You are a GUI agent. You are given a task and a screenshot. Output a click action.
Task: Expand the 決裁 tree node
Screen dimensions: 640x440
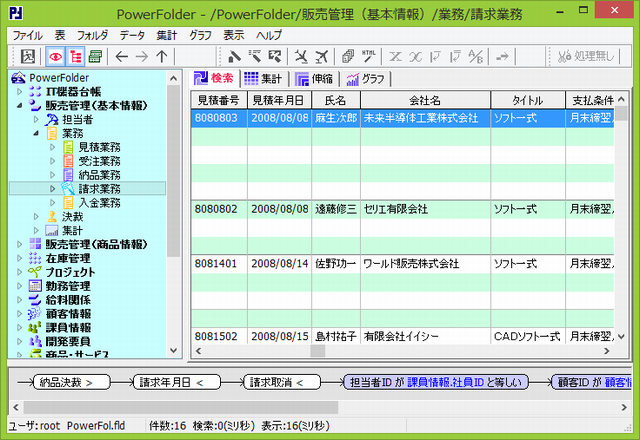[36, 217]
